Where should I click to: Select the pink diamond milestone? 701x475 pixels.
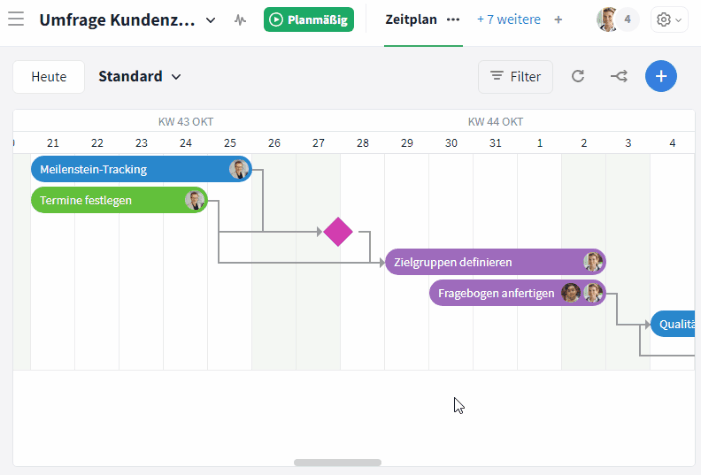338,232
